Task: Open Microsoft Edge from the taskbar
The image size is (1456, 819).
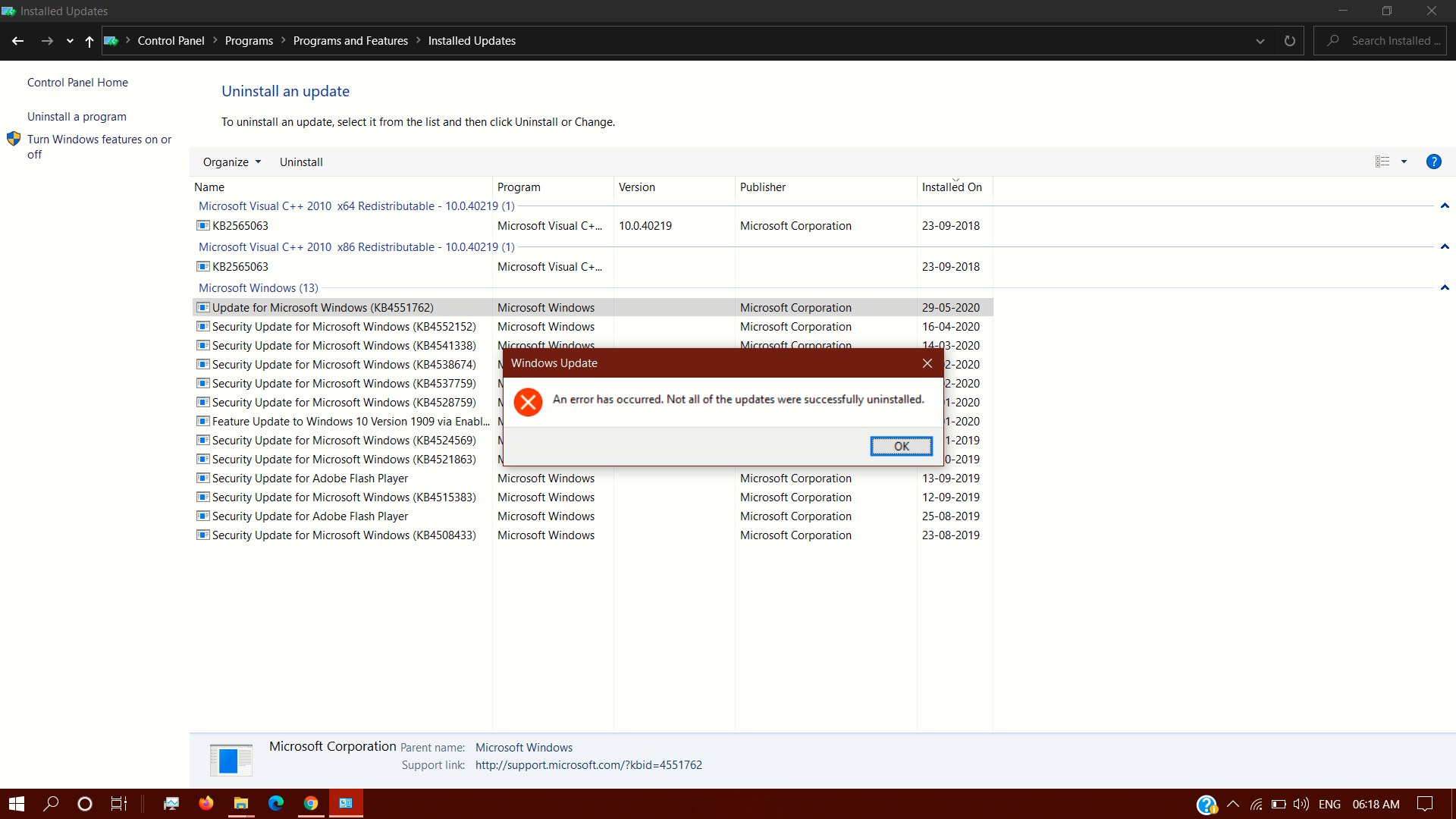Action: [276, 804]
